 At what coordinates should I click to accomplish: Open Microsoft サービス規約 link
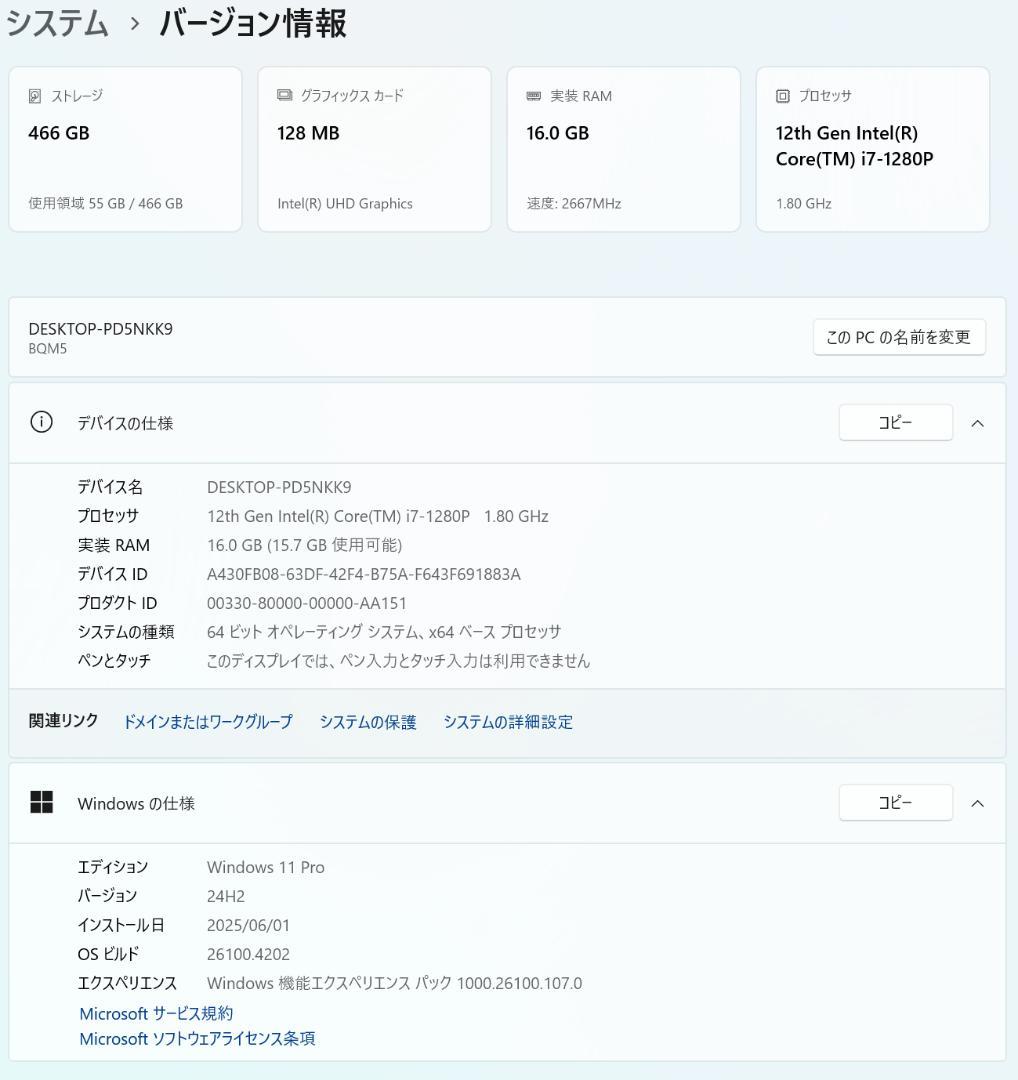(x=156, y=1013)
